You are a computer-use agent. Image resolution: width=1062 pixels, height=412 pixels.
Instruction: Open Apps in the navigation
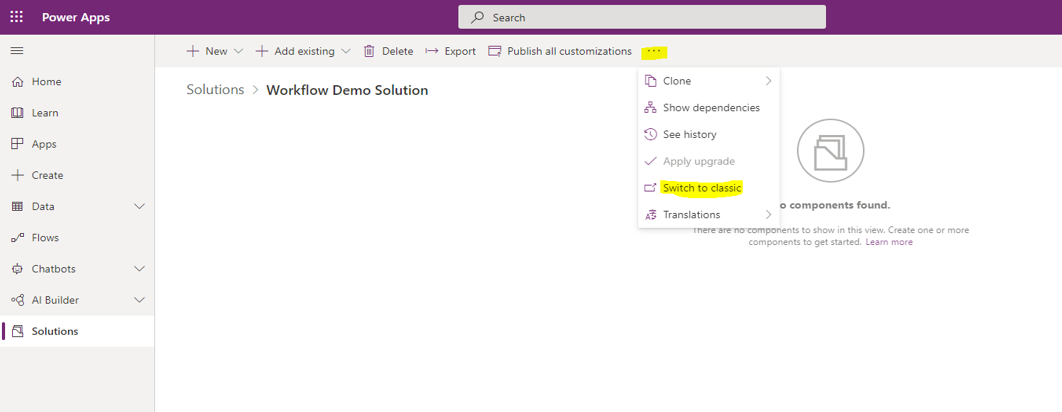coord(77,144)
